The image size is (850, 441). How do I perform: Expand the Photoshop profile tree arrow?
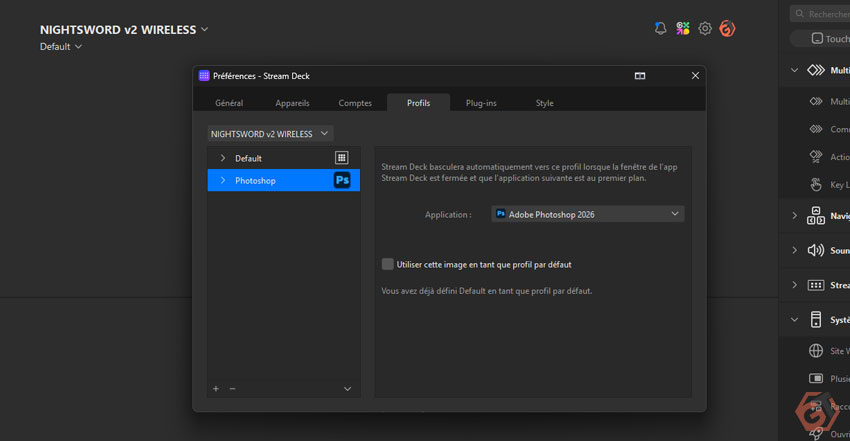(x=223, y=180)
